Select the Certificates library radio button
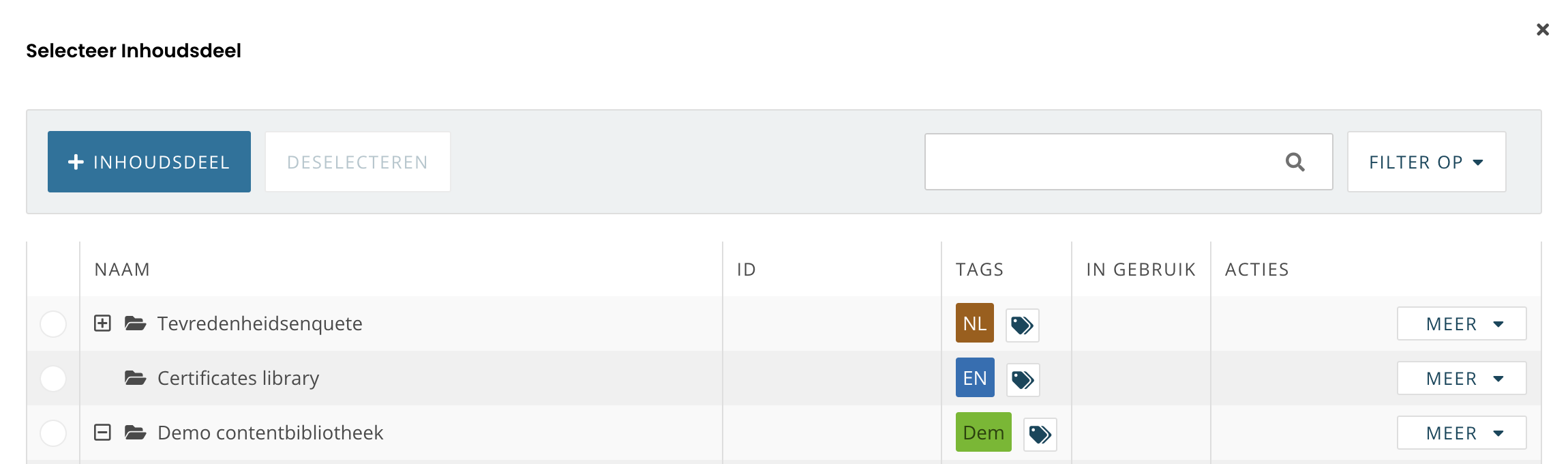The width and height of the screenshot is (1568, 464). [53, 378]
